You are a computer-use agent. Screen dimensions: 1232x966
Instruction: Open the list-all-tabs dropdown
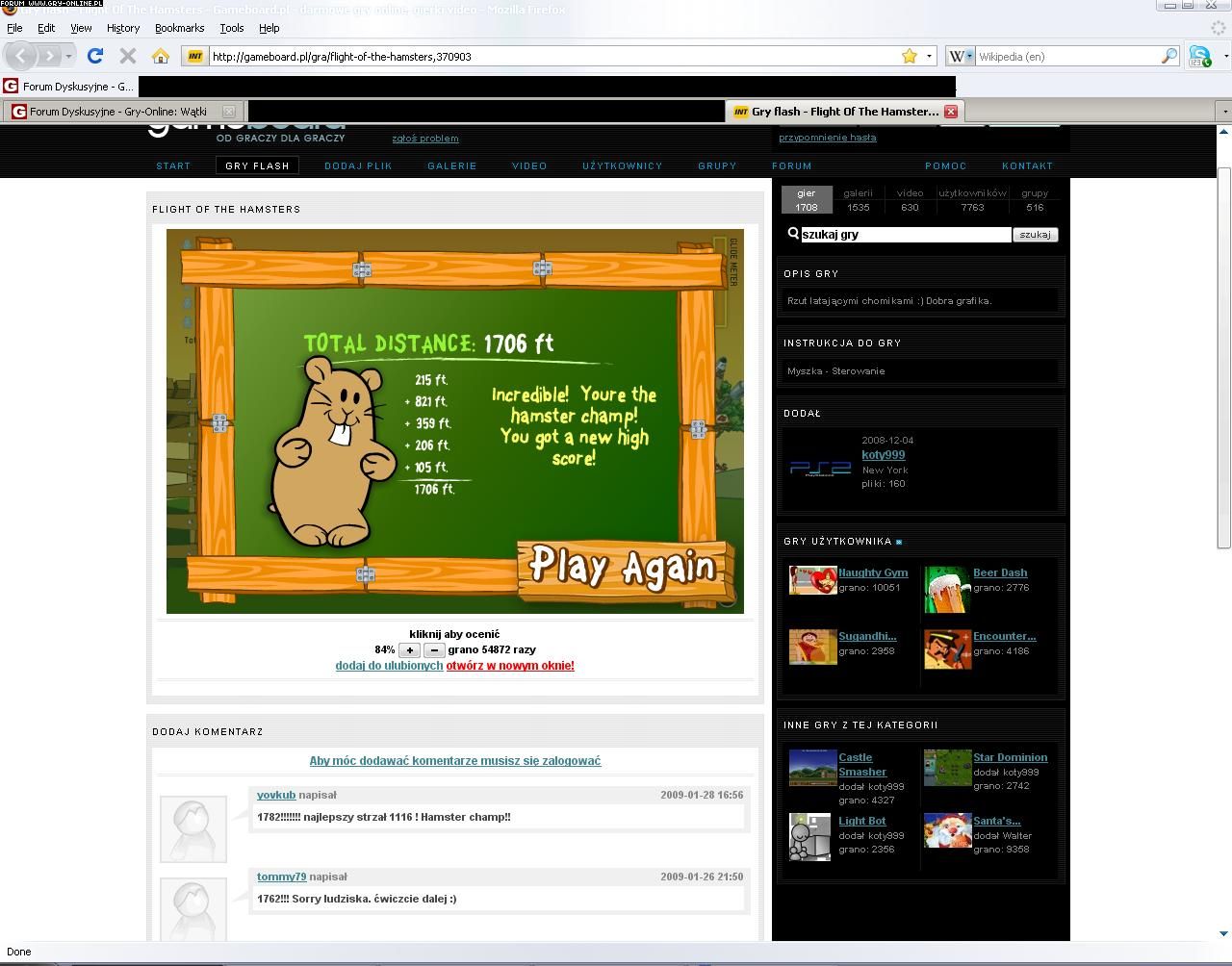click(x=1224, y=112)
